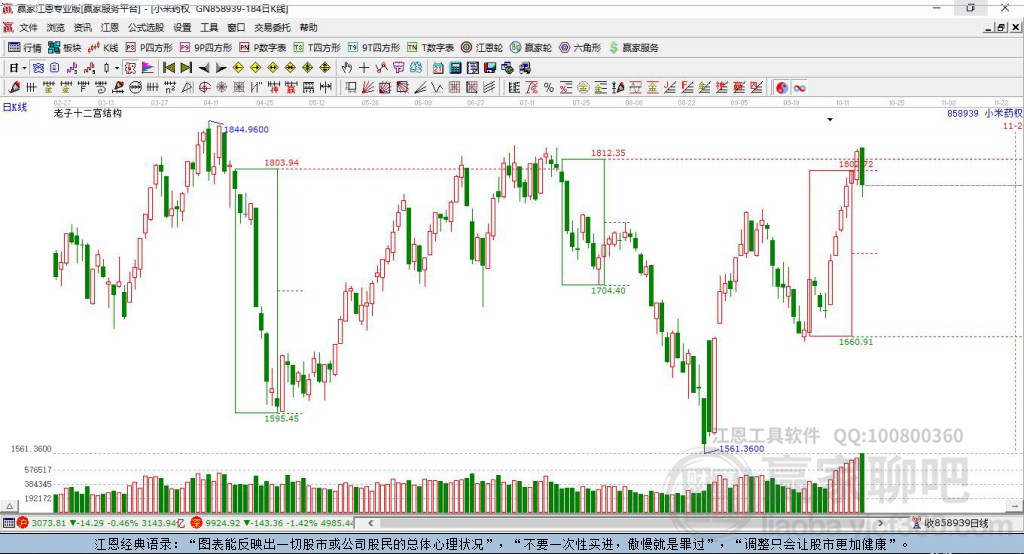Open the P四方形 tool
1024x554 pixels.
(x=148, y=48)
